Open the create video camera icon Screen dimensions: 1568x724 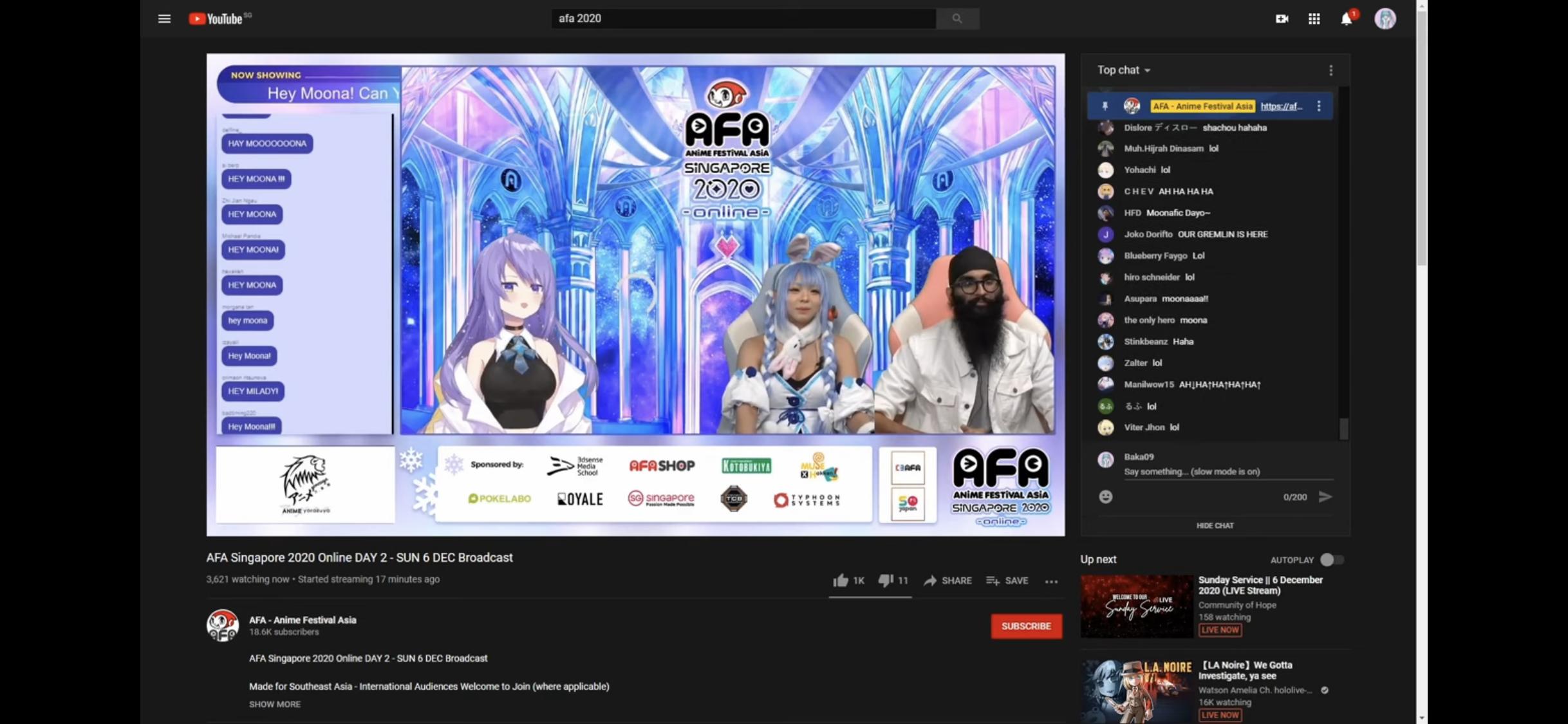(x=1282, y=19)
